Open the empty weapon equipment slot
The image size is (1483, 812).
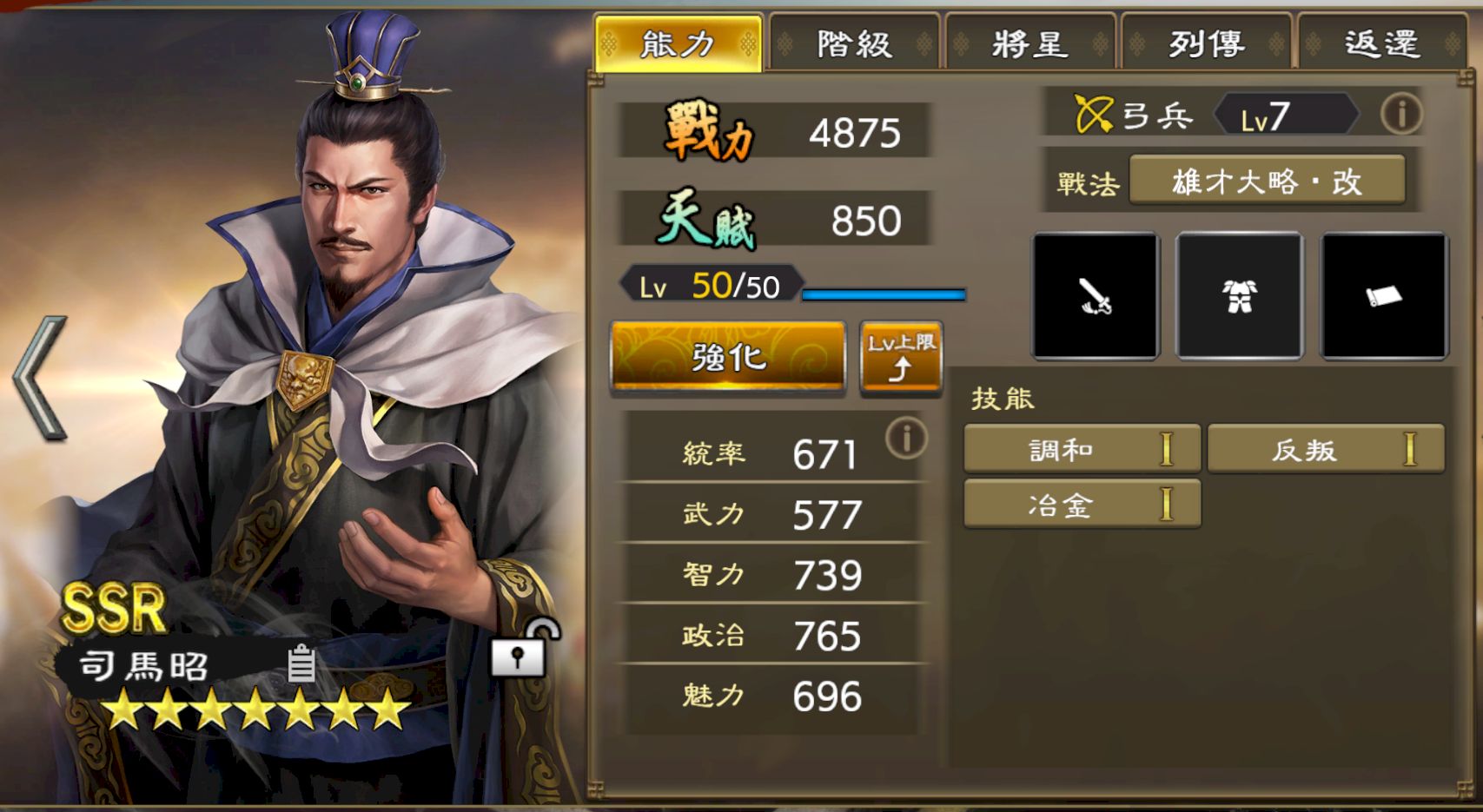(1095, 296)
